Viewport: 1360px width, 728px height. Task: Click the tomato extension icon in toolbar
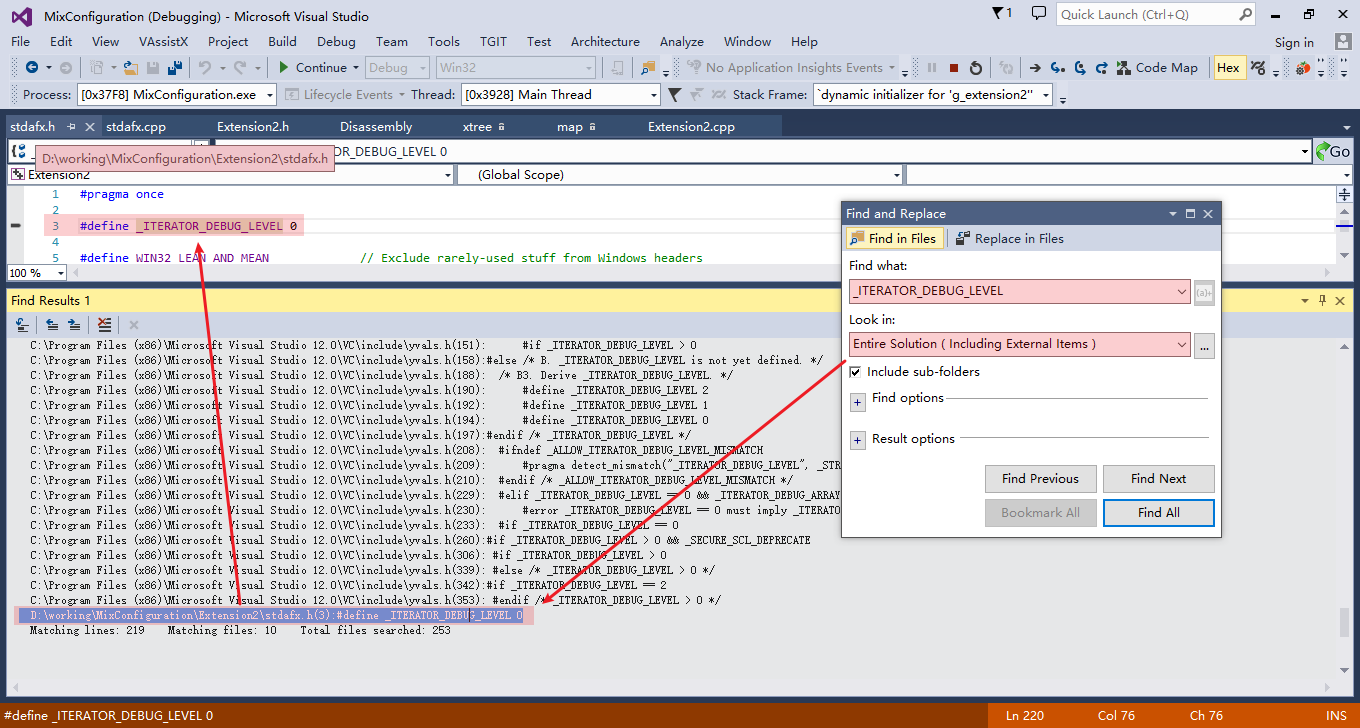coord(1303,68)
